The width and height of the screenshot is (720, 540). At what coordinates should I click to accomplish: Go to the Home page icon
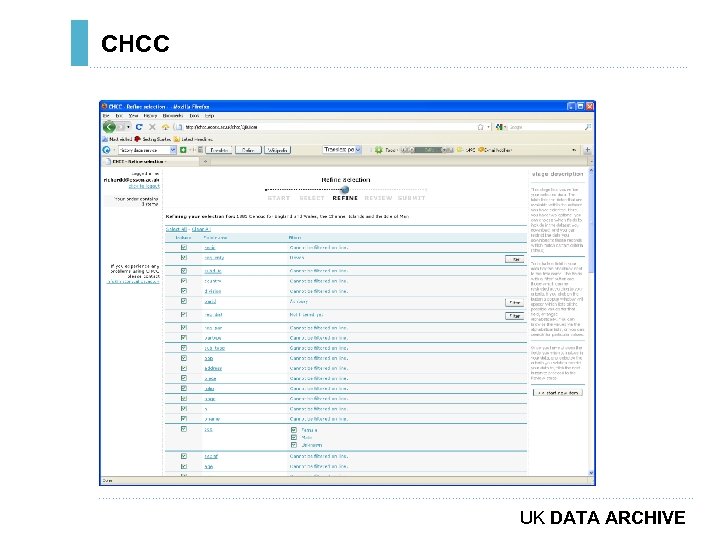pos(165,127)
